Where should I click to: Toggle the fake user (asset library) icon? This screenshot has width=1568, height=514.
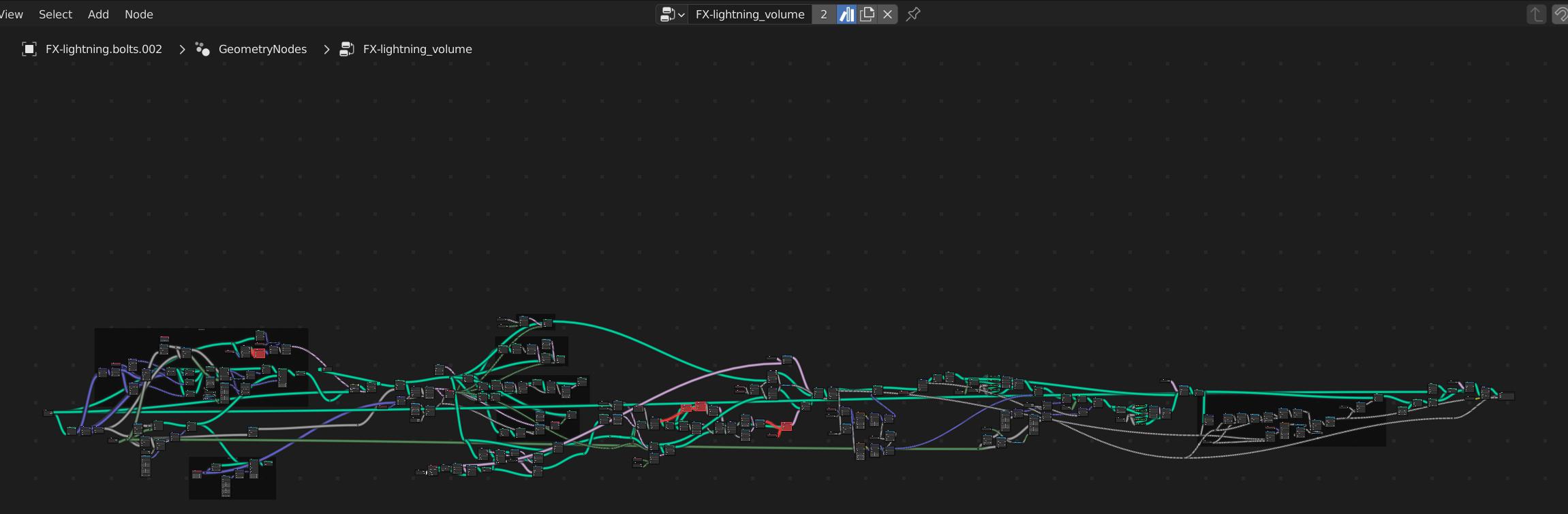pos(846,14)
